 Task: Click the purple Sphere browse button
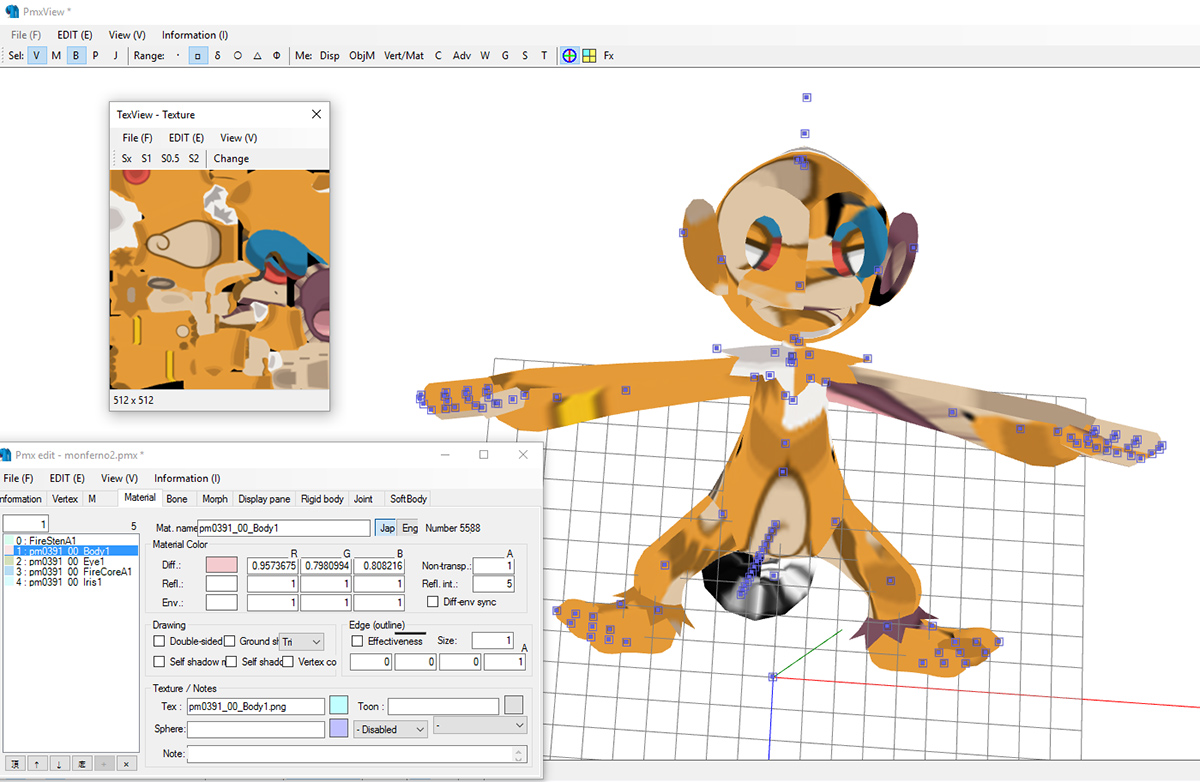point(339,729)
